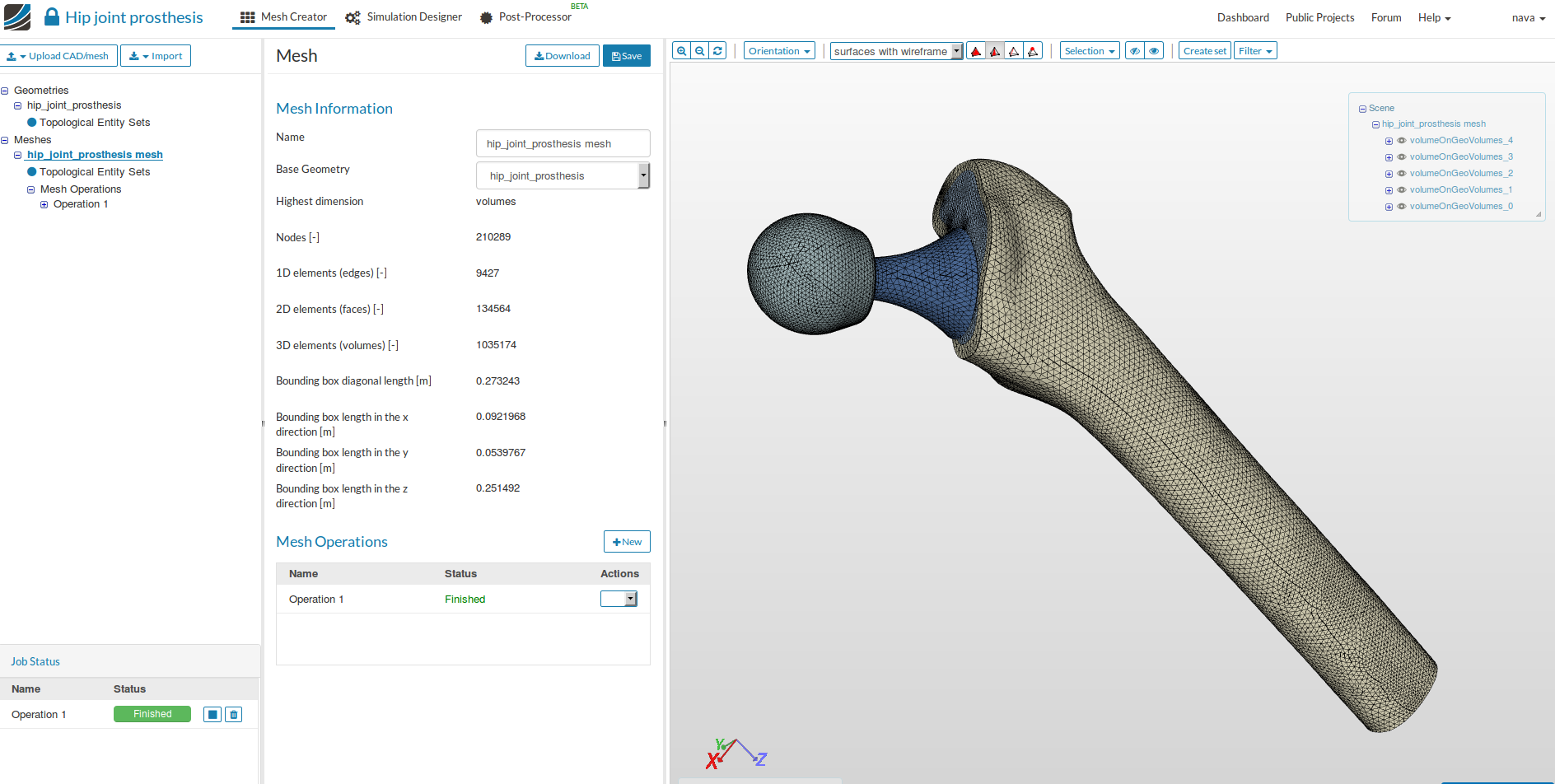Zoom out of the 3D viewer
The height and width of the screenshot is (784, 1555).
pos(699,51)
